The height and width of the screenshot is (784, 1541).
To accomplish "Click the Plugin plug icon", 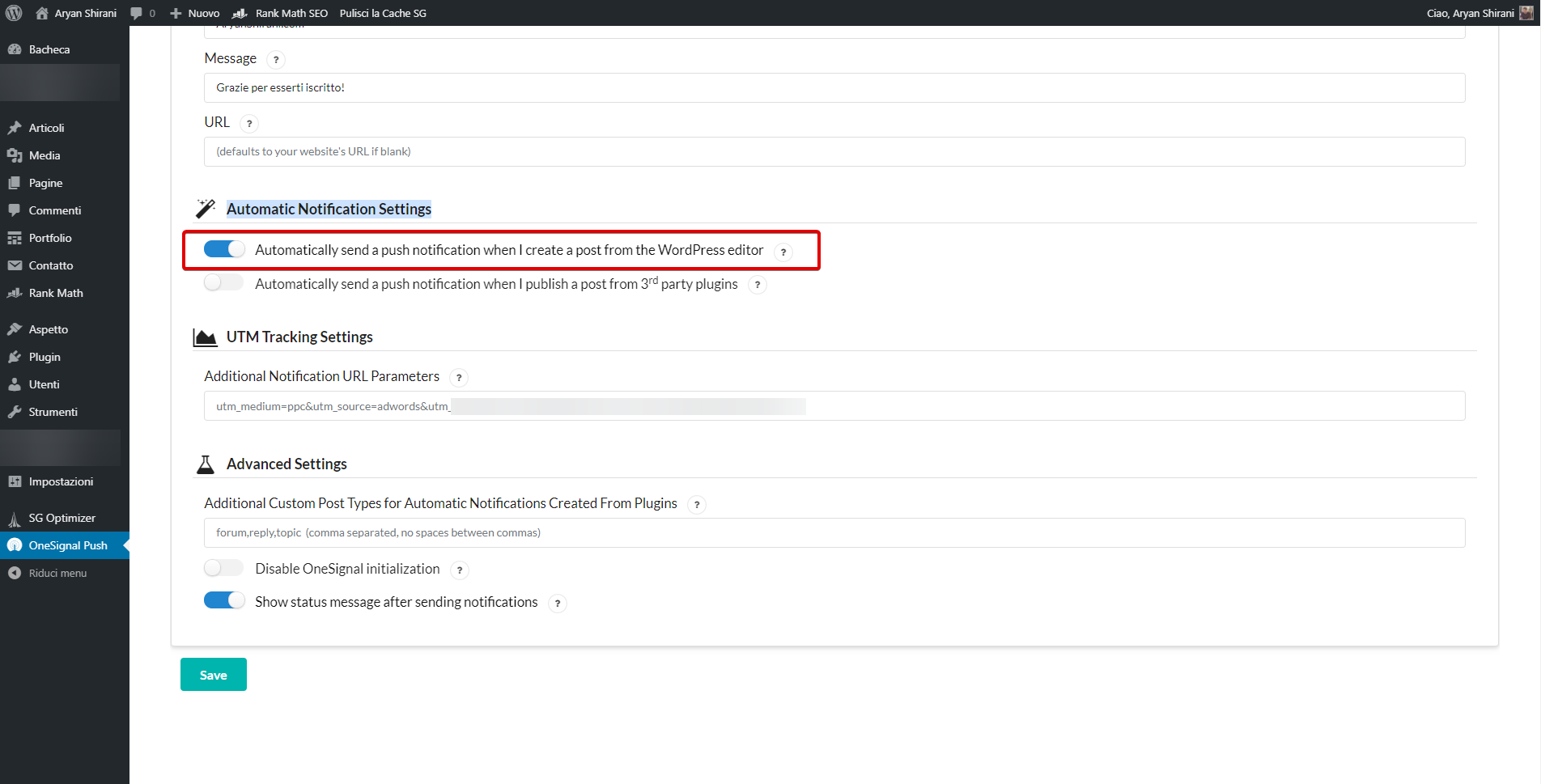I will coord(15,357).
